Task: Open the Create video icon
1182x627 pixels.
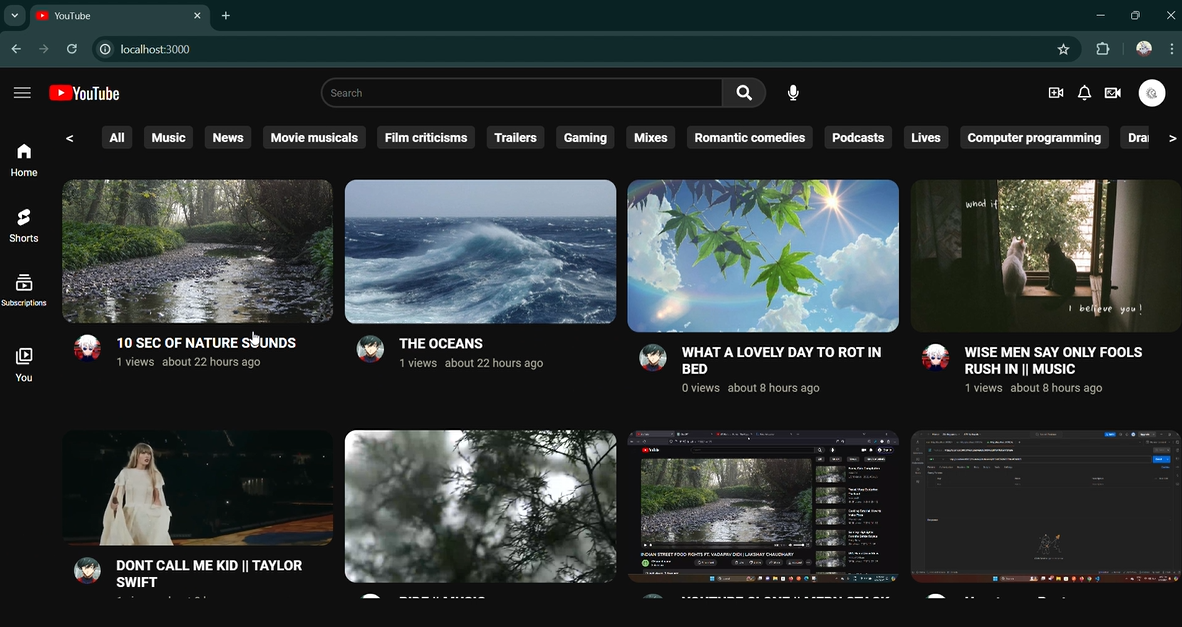Action: 1055,92
